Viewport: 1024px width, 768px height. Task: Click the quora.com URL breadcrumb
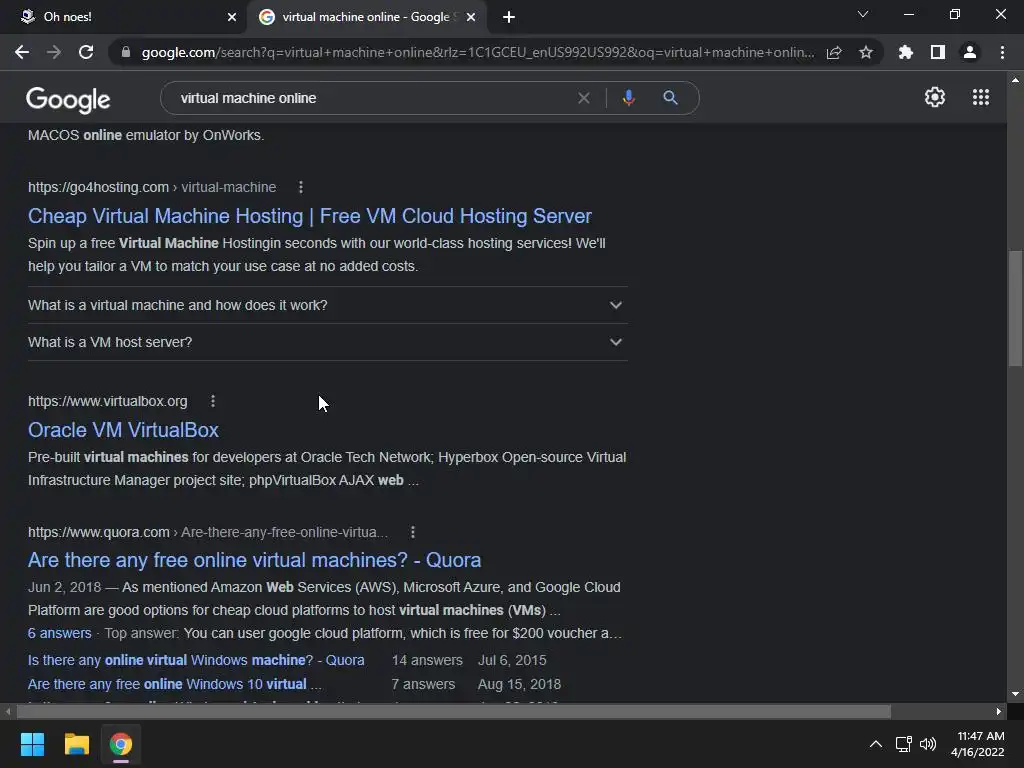(208, 532)
